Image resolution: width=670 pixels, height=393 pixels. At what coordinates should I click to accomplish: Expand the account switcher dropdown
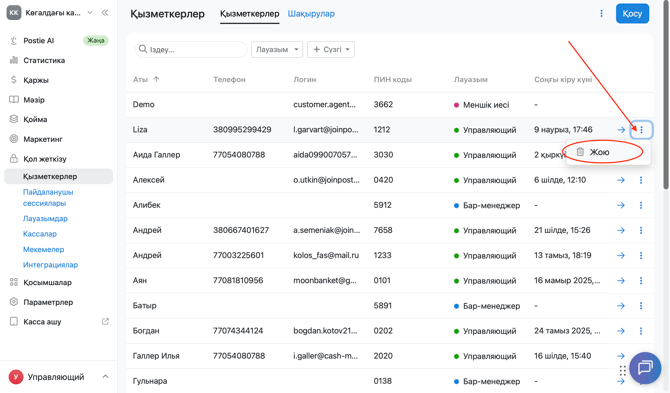(x=90, y=13)
